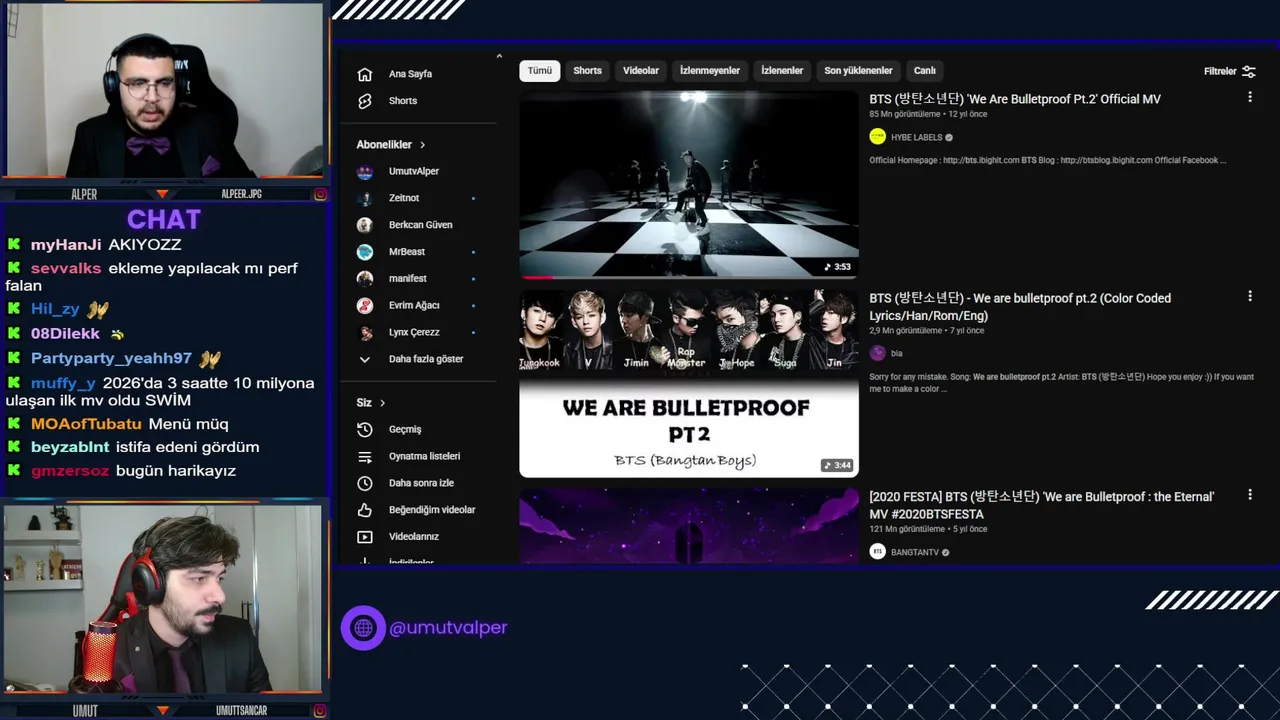
Task: Open the Shorts sidebar icon
Action: click(x=365, y=101)
